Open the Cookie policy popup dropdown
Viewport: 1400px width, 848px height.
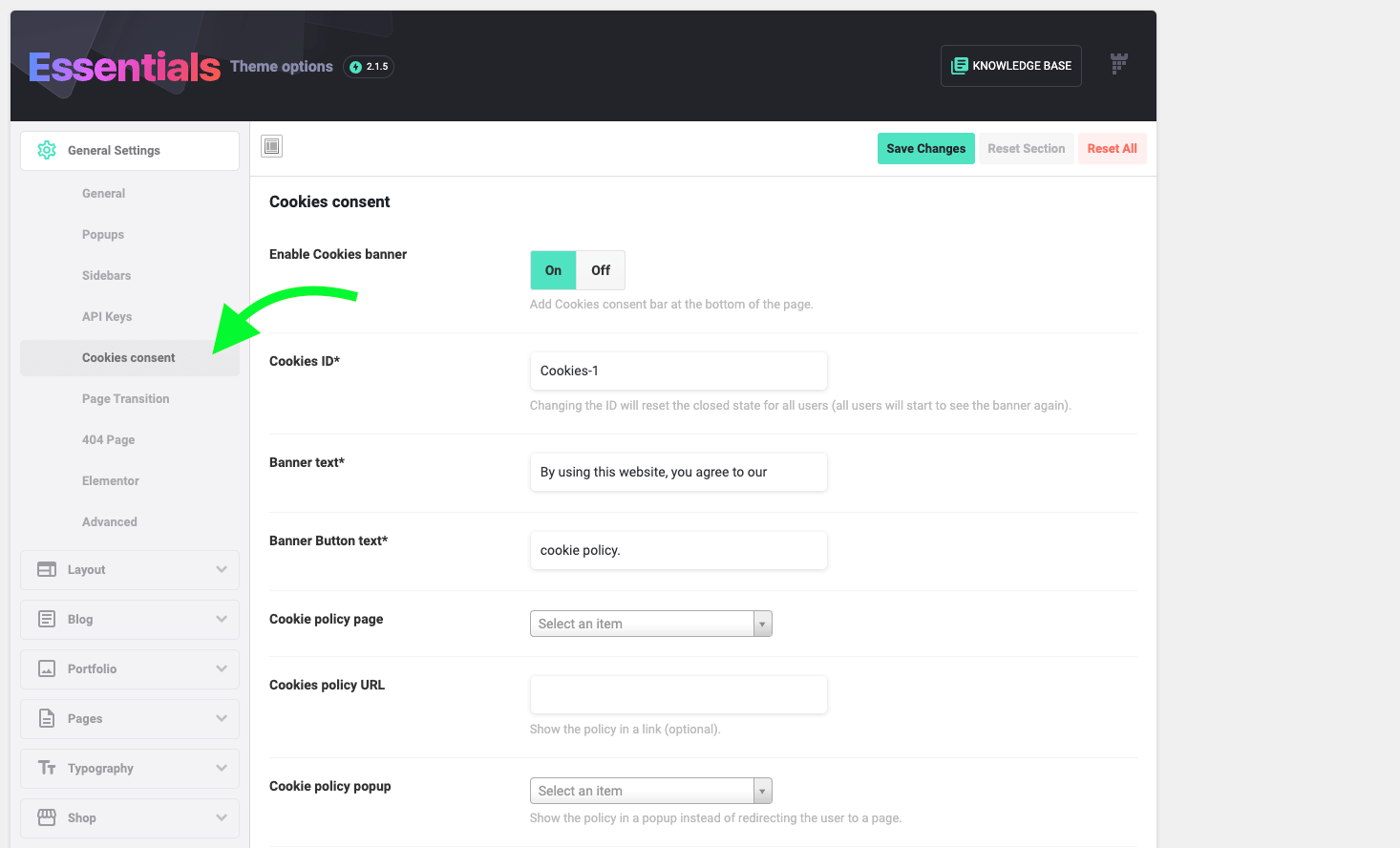(x=651, y=791)
